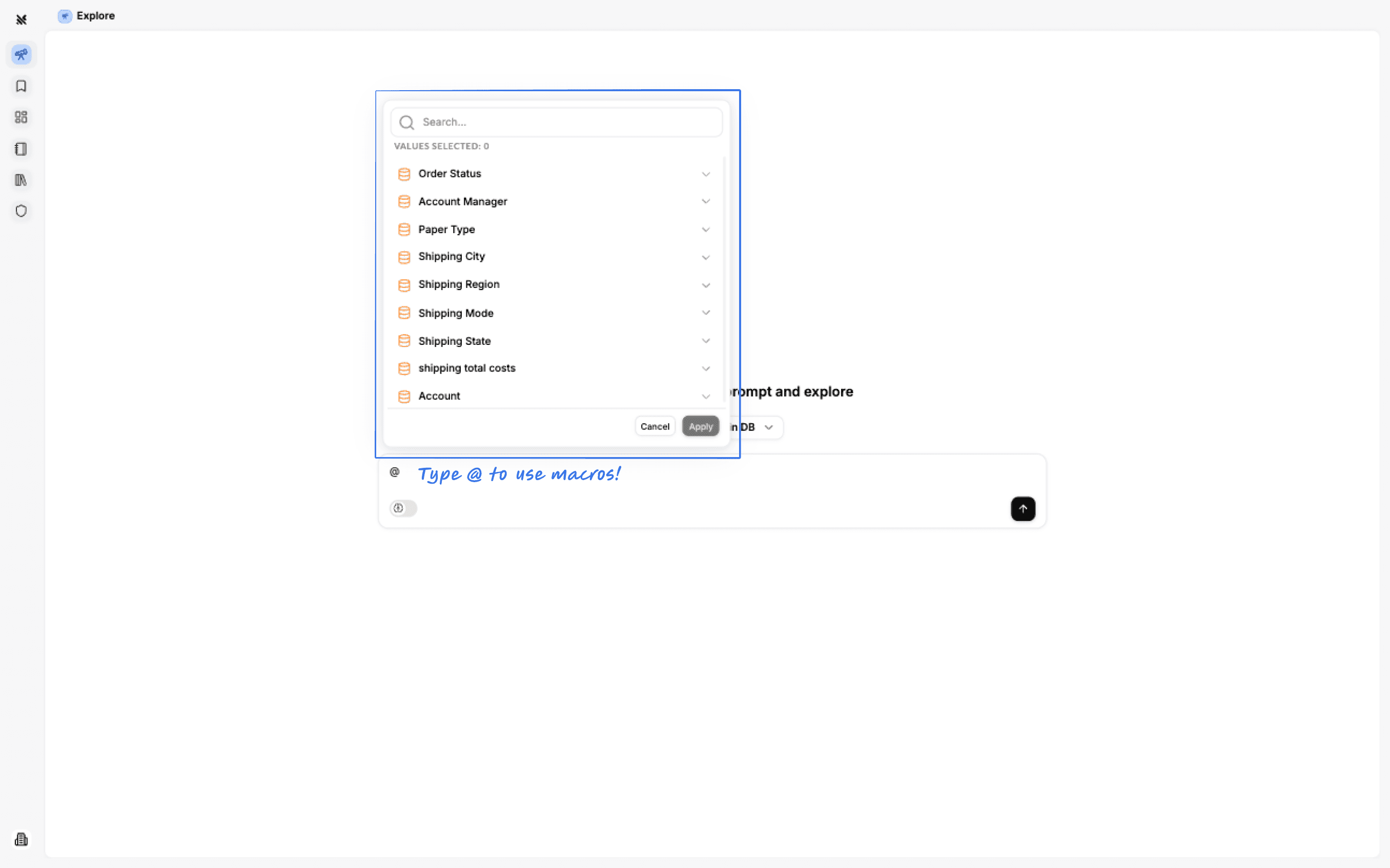Select the notebook icon in the sidebar
Image resolution: width=1390 pixels, height=868 pixels.
pos(21,149)
